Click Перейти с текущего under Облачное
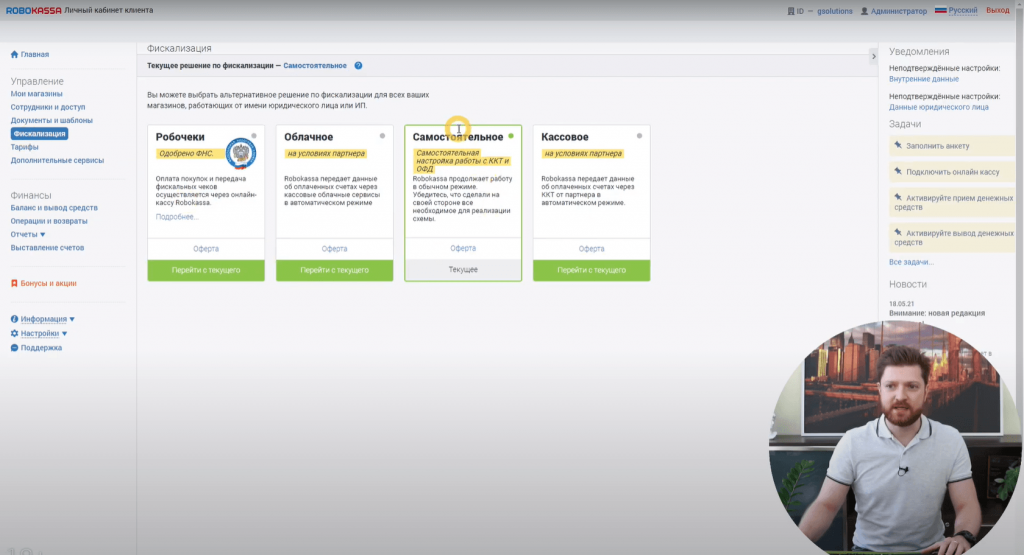 [334, 270]
